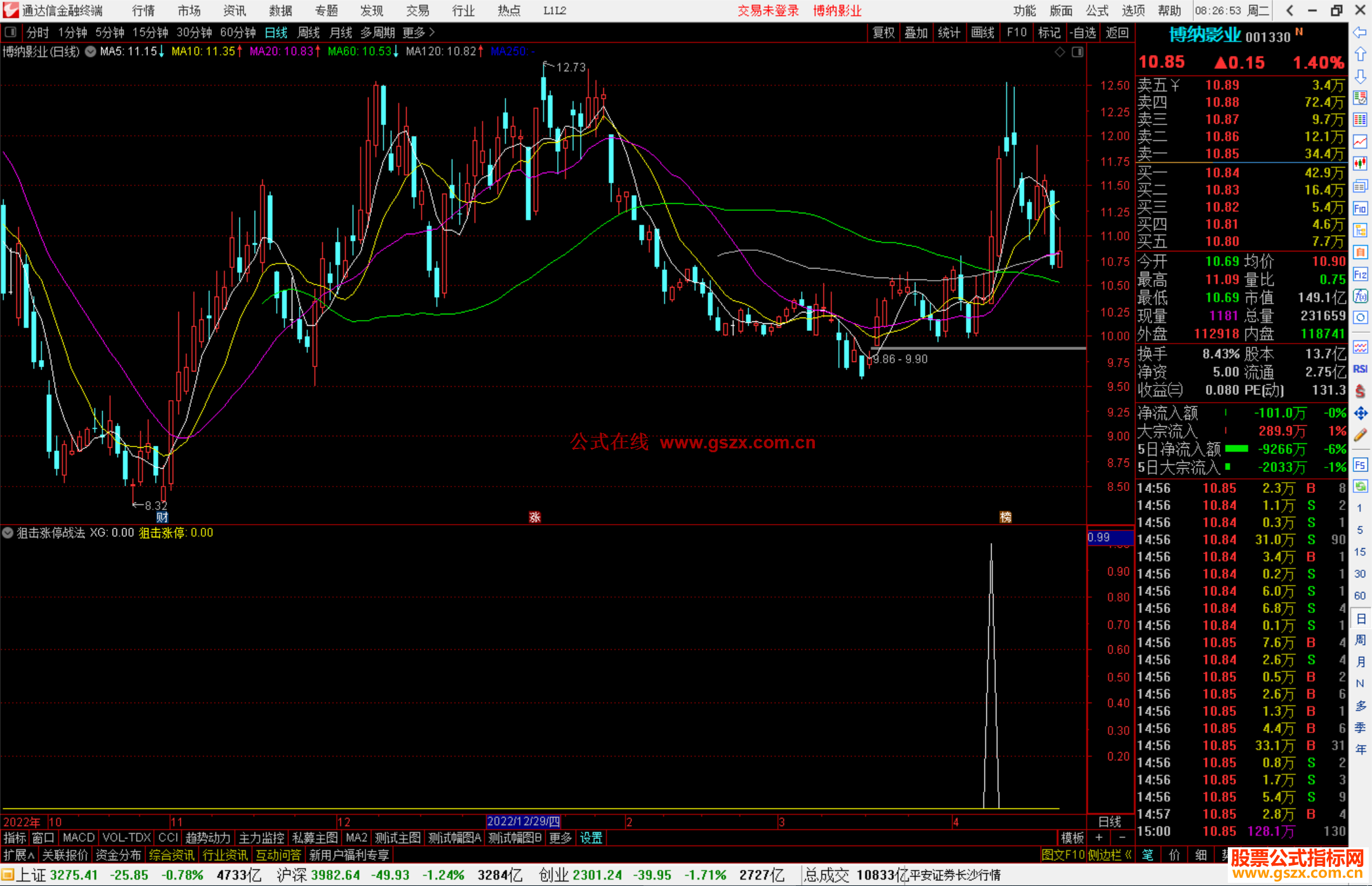The height and width of the screenshot is (886, 1372).
Task: Click the diamond icon above the chart
Action: point(1059,52)
